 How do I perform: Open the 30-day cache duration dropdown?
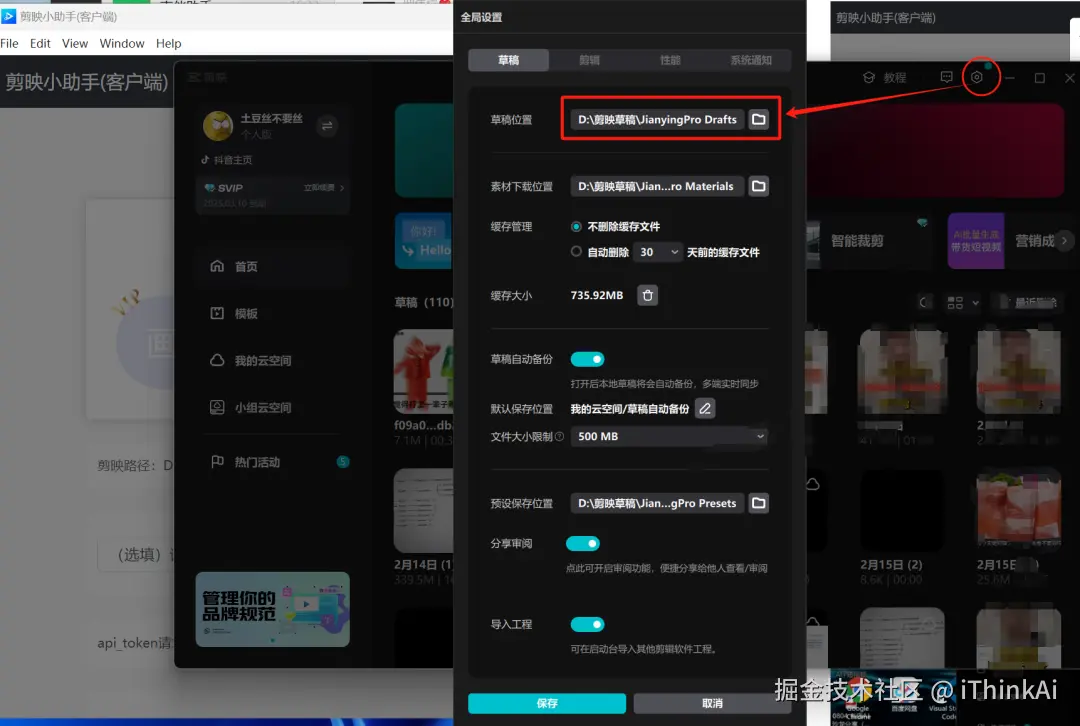coord(657,251)
